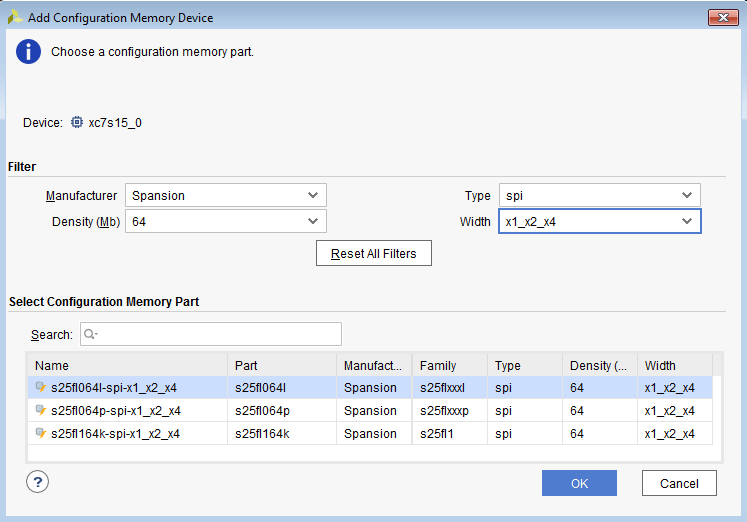The image size is (747, 522).
Task: Click the blue info icon at top
Action: tap(28, 52)
